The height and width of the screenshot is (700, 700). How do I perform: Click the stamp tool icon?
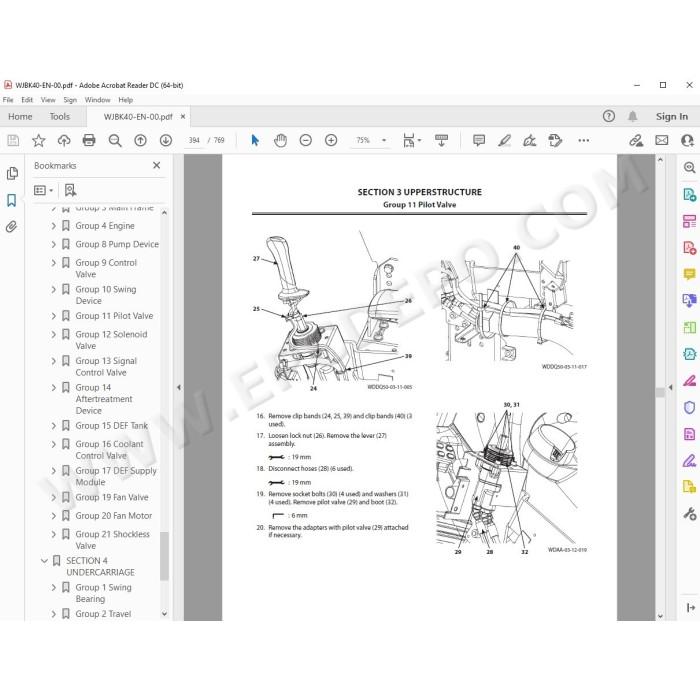tap(555, 141)
